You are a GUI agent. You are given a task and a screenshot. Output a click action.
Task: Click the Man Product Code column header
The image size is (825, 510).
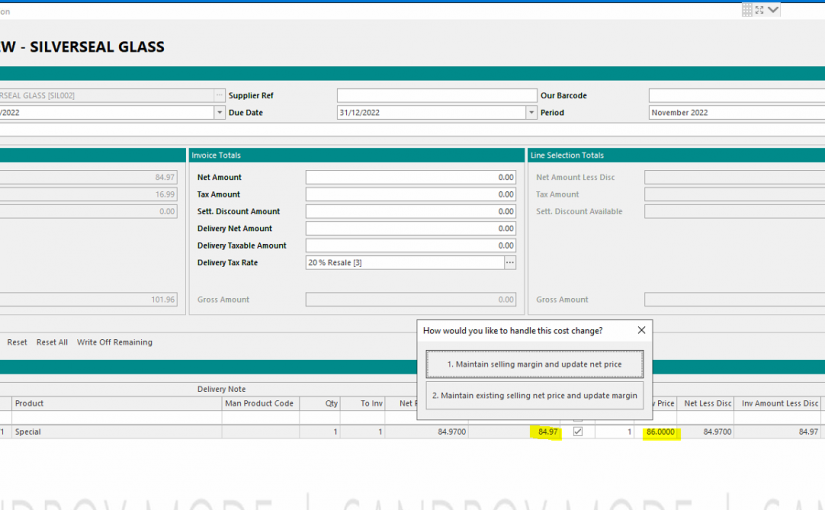pyautogui.click(x=260, y=404)
